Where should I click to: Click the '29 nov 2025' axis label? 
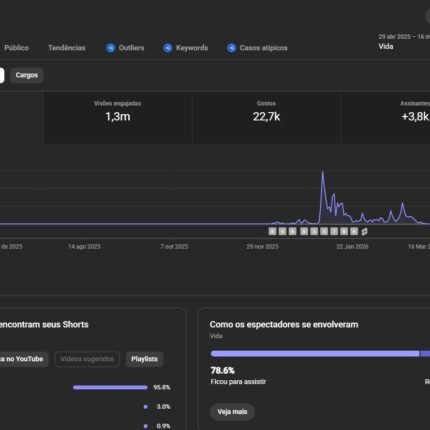[262, 247]
